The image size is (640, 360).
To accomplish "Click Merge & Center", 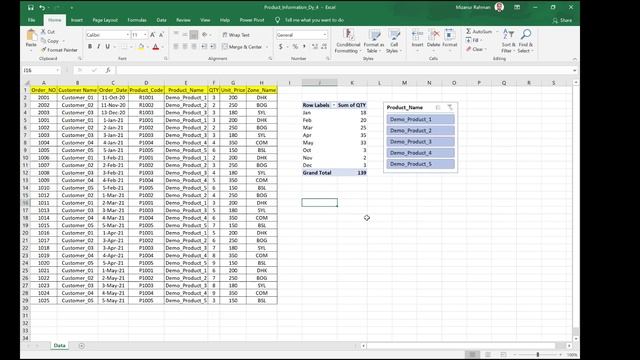I will [242, 47].
